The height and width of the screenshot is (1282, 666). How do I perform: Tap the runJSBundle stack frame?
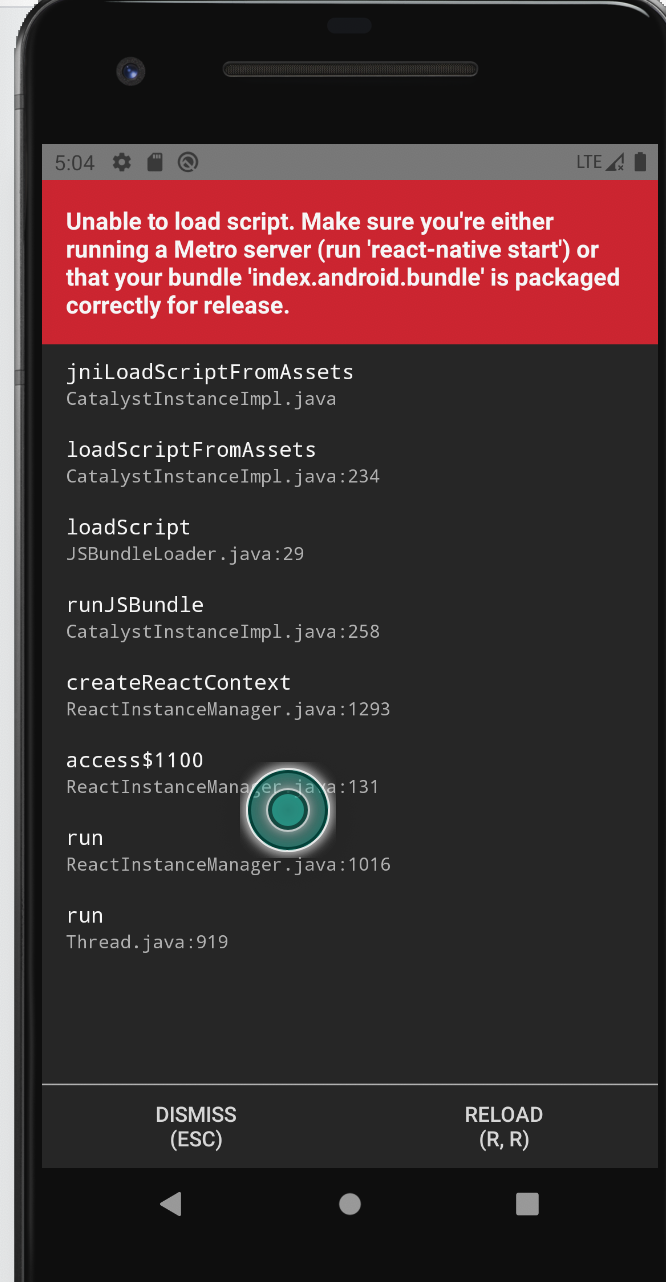coord(222,617)
